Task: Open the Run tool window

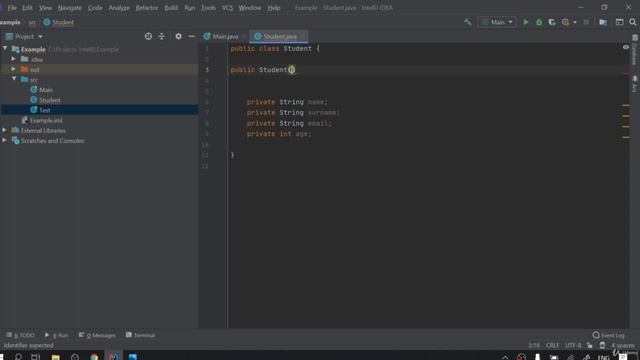Action: [56, 335]
